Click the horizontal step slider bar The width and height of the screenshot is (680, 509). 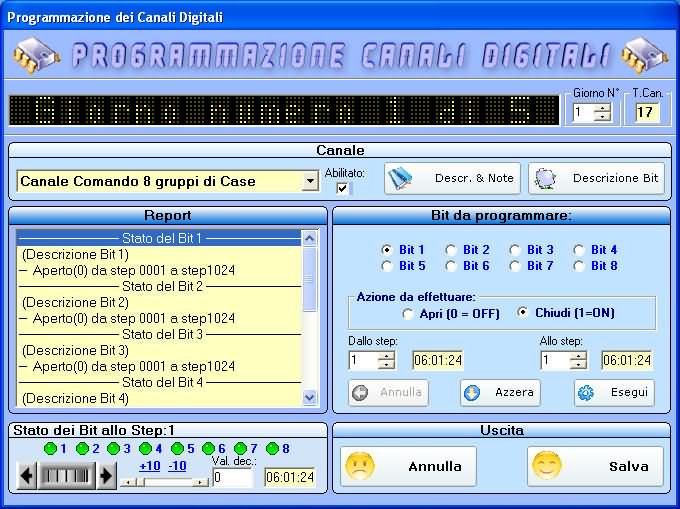coord(165,482)
